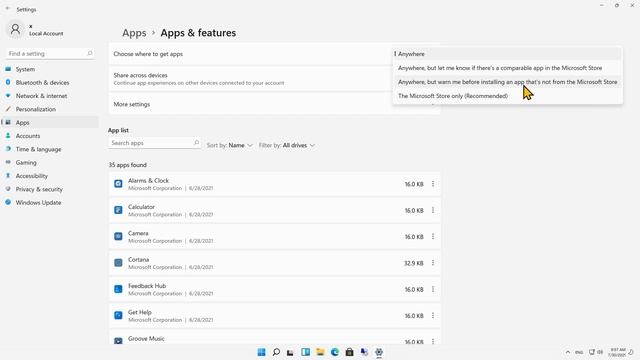Open the Sort by Name dropdown
640x360 pixels.
pos(230,145)
